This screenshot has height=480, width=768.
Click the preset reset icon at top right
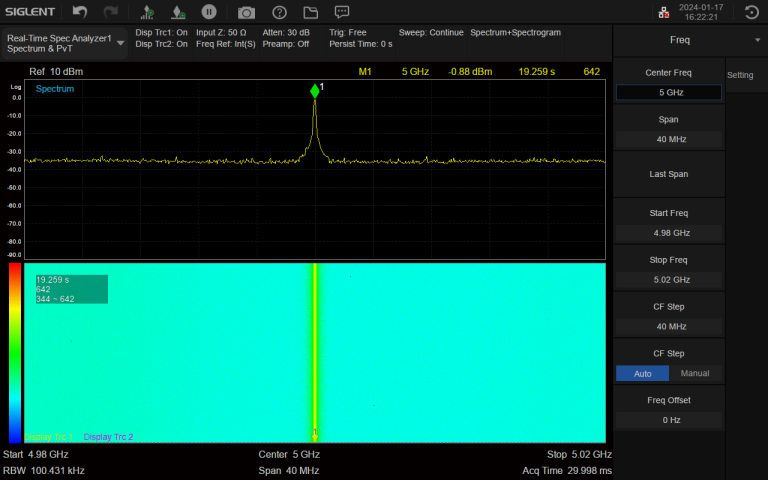[x=752, y=12]
